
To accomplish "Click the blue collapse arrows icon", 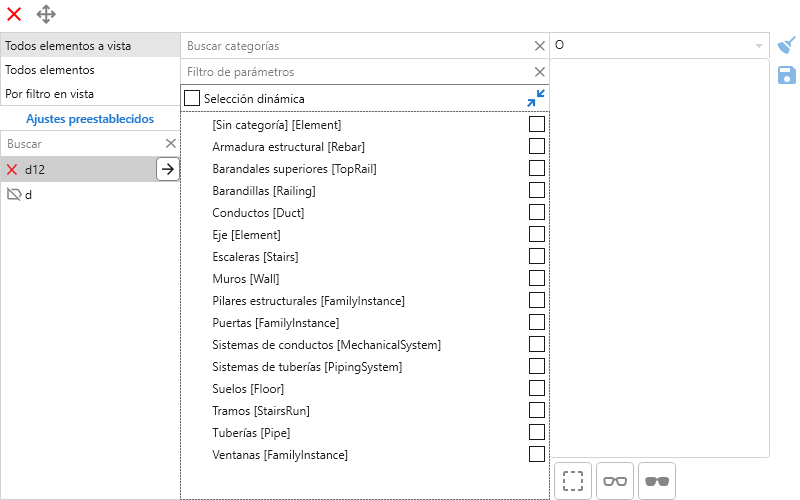I will (536, 98).
